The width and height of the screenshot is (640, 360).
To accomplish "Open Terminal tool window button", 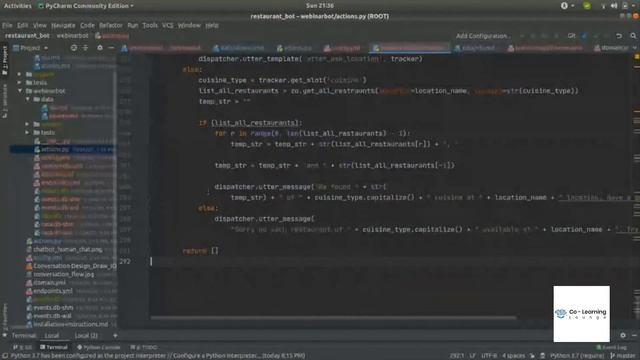I will pos(53,347).
